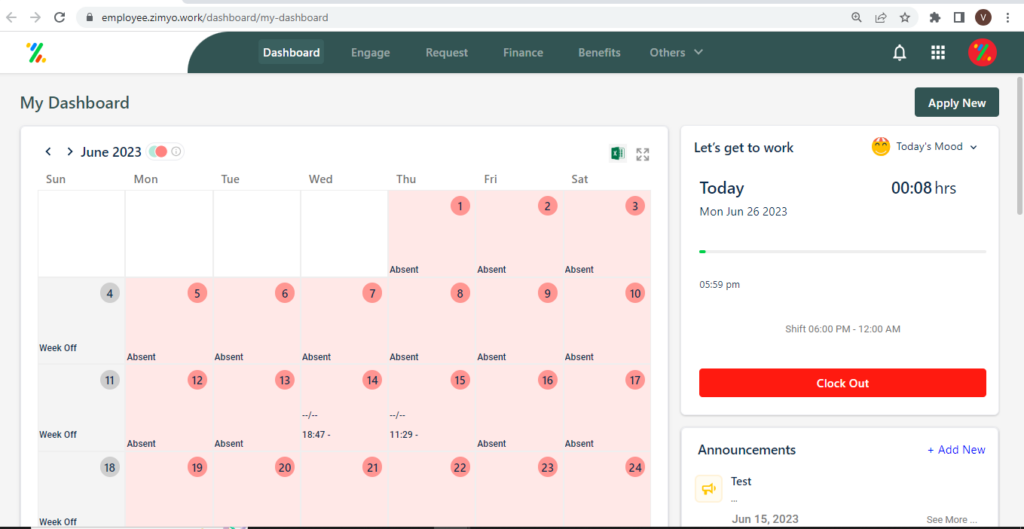Click the Jun 15, 2023 announcement date
This screenshot has width=1024, height=529.
point(765,519)
